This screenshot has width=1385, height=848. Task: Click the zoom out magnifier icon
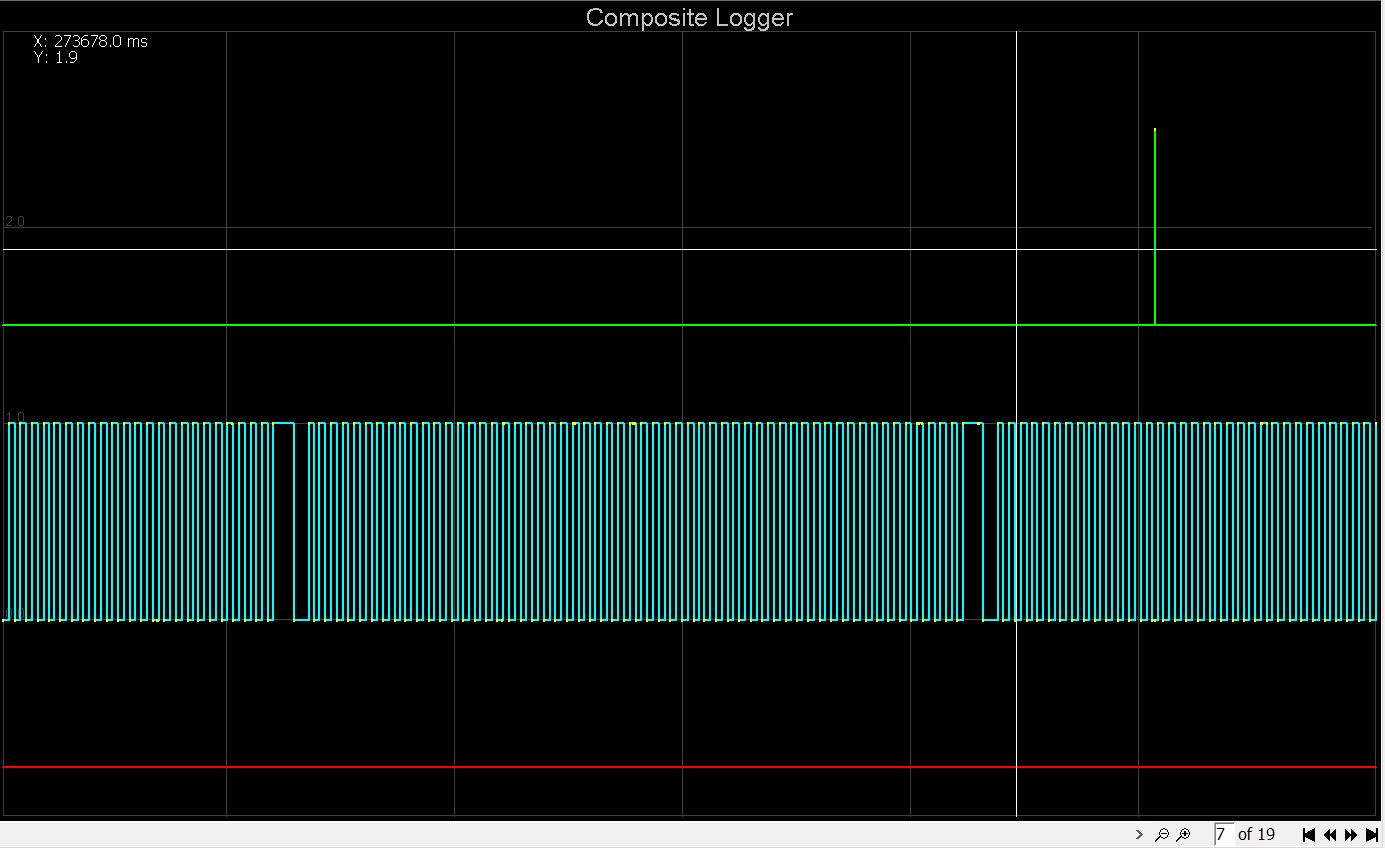[1161, 834]
